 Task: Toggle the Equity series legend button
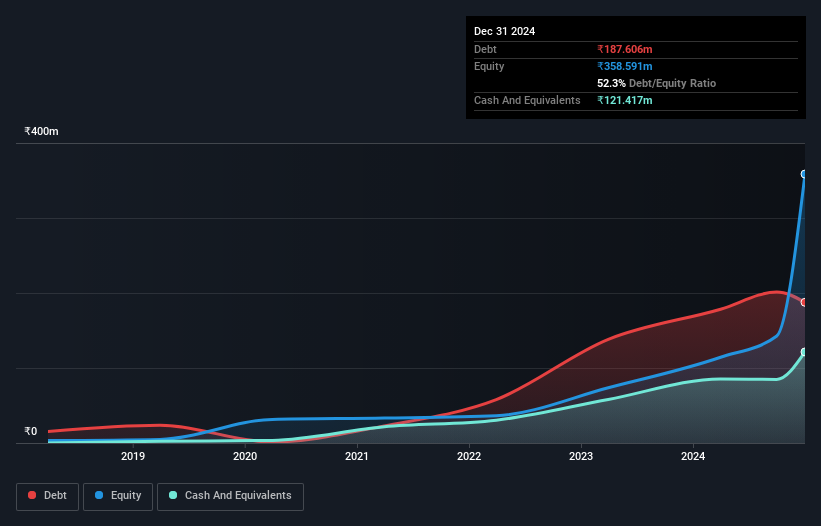[118, 496]
